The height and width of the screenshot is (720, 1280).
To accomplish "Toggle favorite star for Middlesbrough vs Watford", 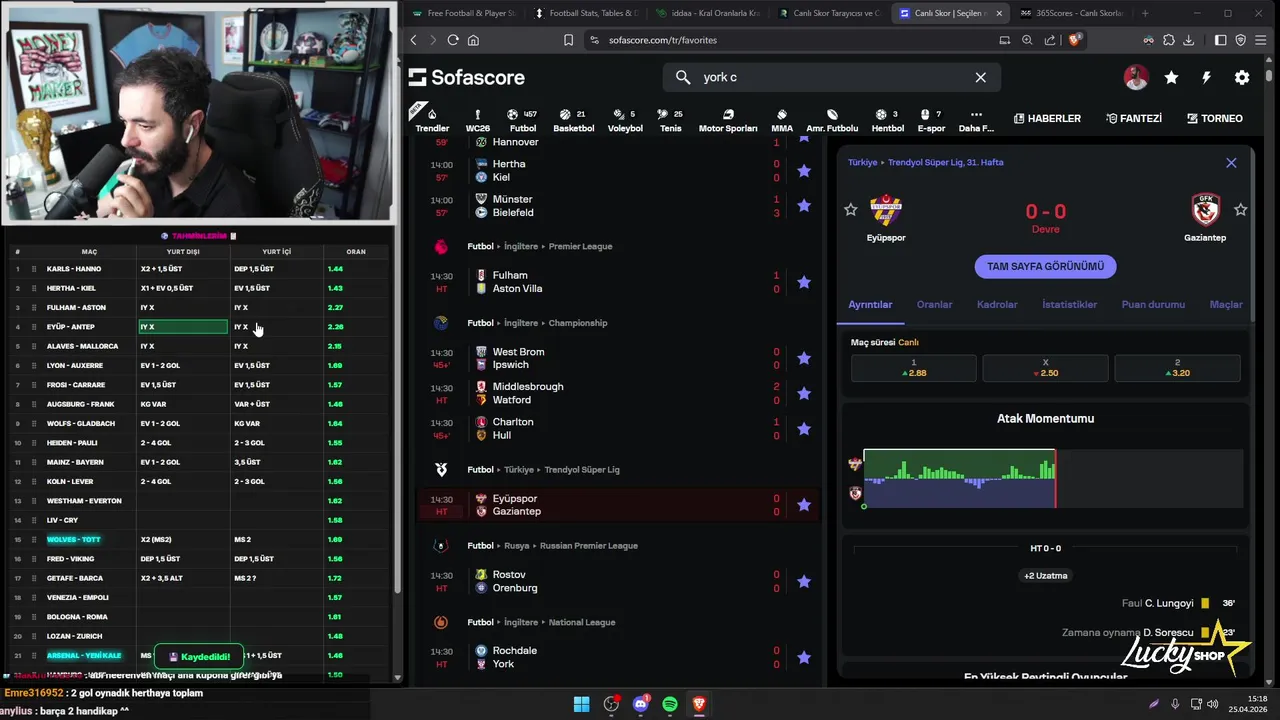I will pos(803,393).
